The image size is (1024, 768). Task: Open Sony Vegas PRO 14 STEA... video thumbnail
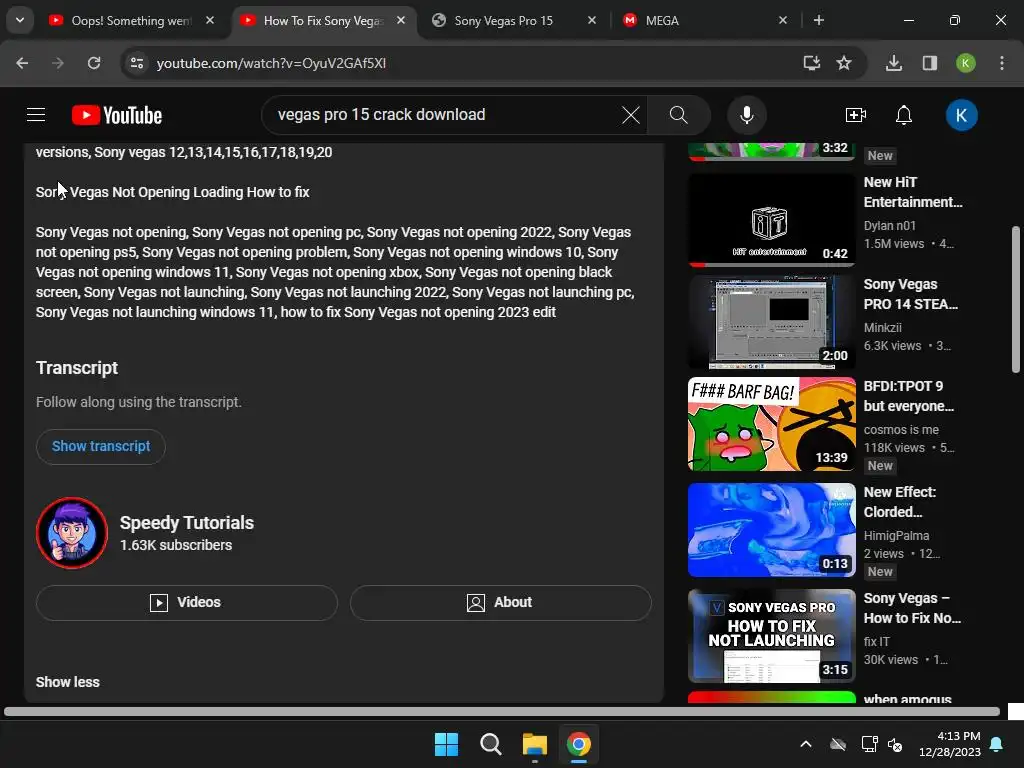tap(771, 322)
